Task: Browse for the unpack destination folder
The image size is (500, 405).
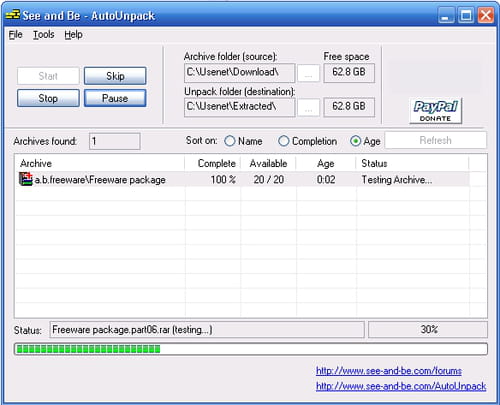Action: (x=308, y=107)
